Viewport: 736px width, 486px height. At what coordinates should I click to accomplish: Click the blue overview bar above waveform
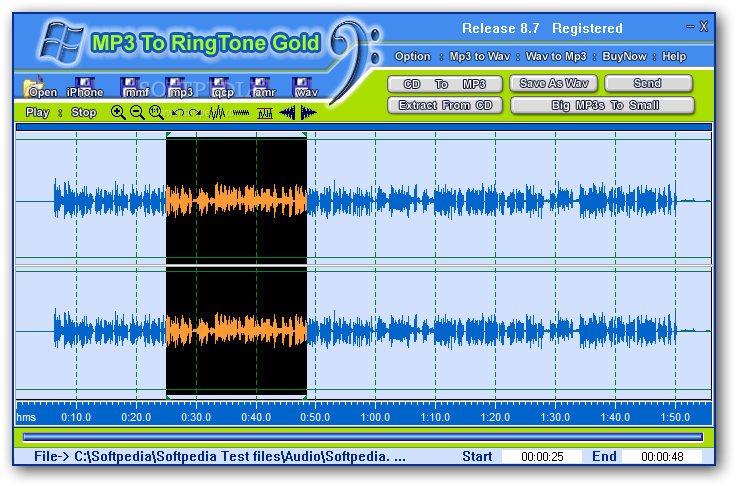coord(364,127)
